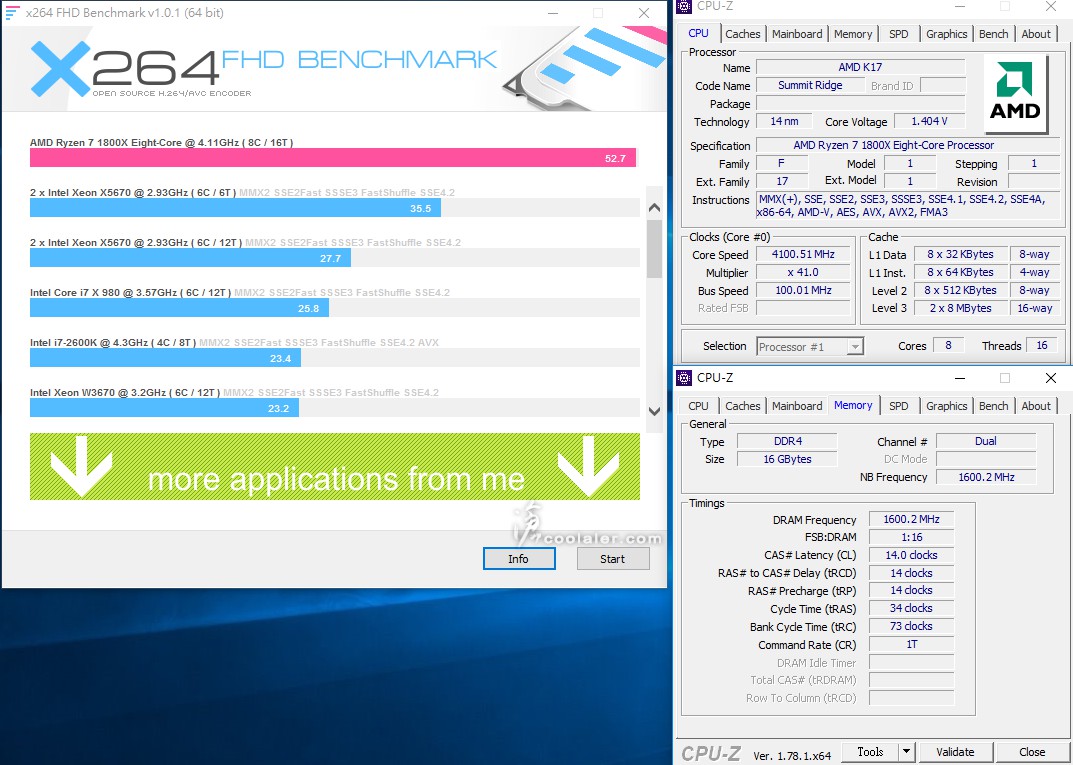This screenshot has width=1073, height=765.
Task: Click the Technology '14 nm' value
Action: click(784, 121)
